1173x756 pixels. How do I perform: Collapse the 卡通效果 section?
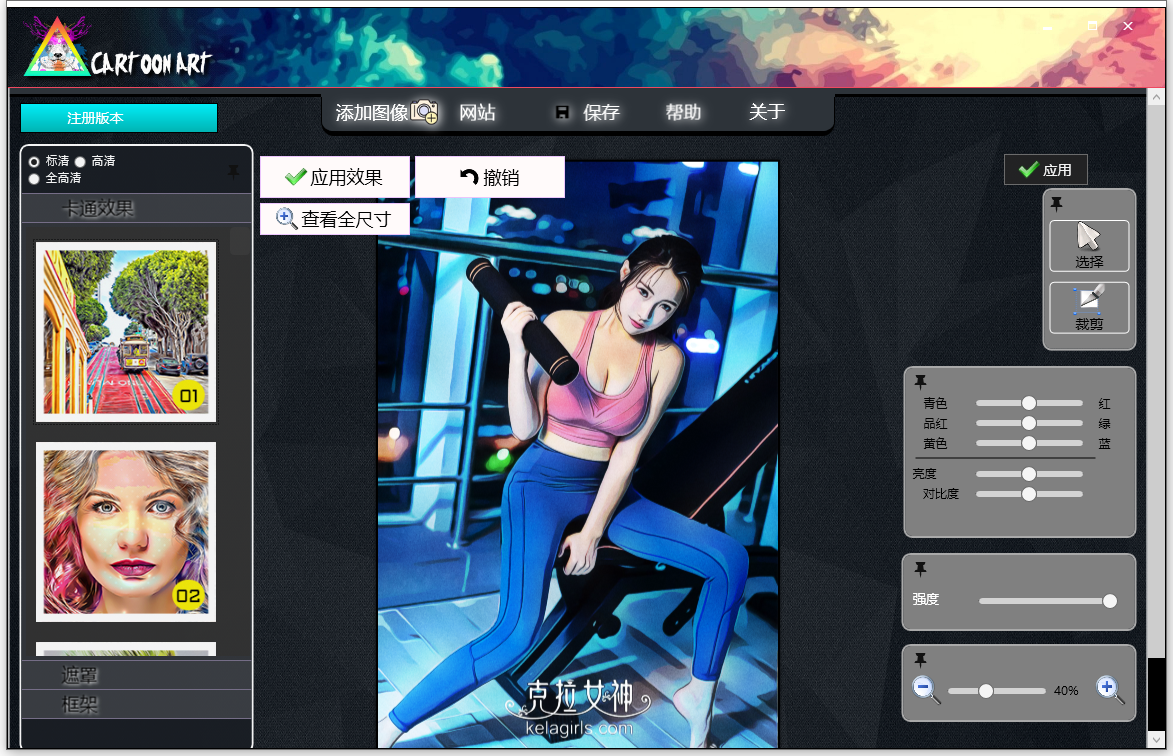[x=136, y=209]
